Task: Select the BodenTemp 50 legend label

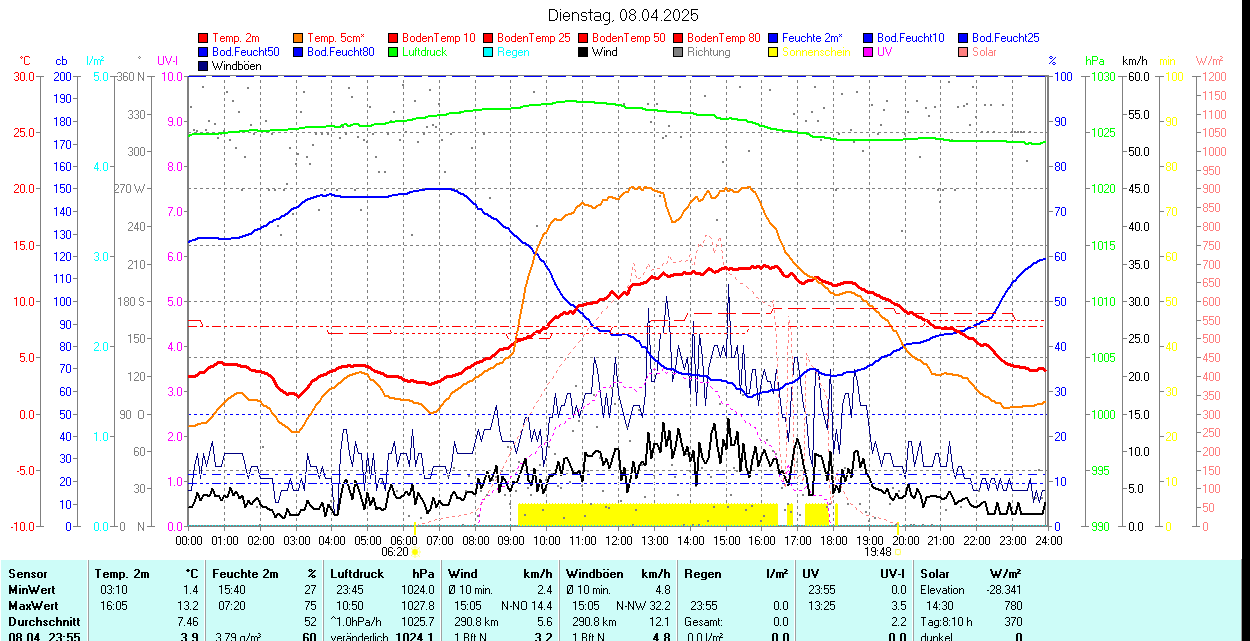Action: (629, 38)
